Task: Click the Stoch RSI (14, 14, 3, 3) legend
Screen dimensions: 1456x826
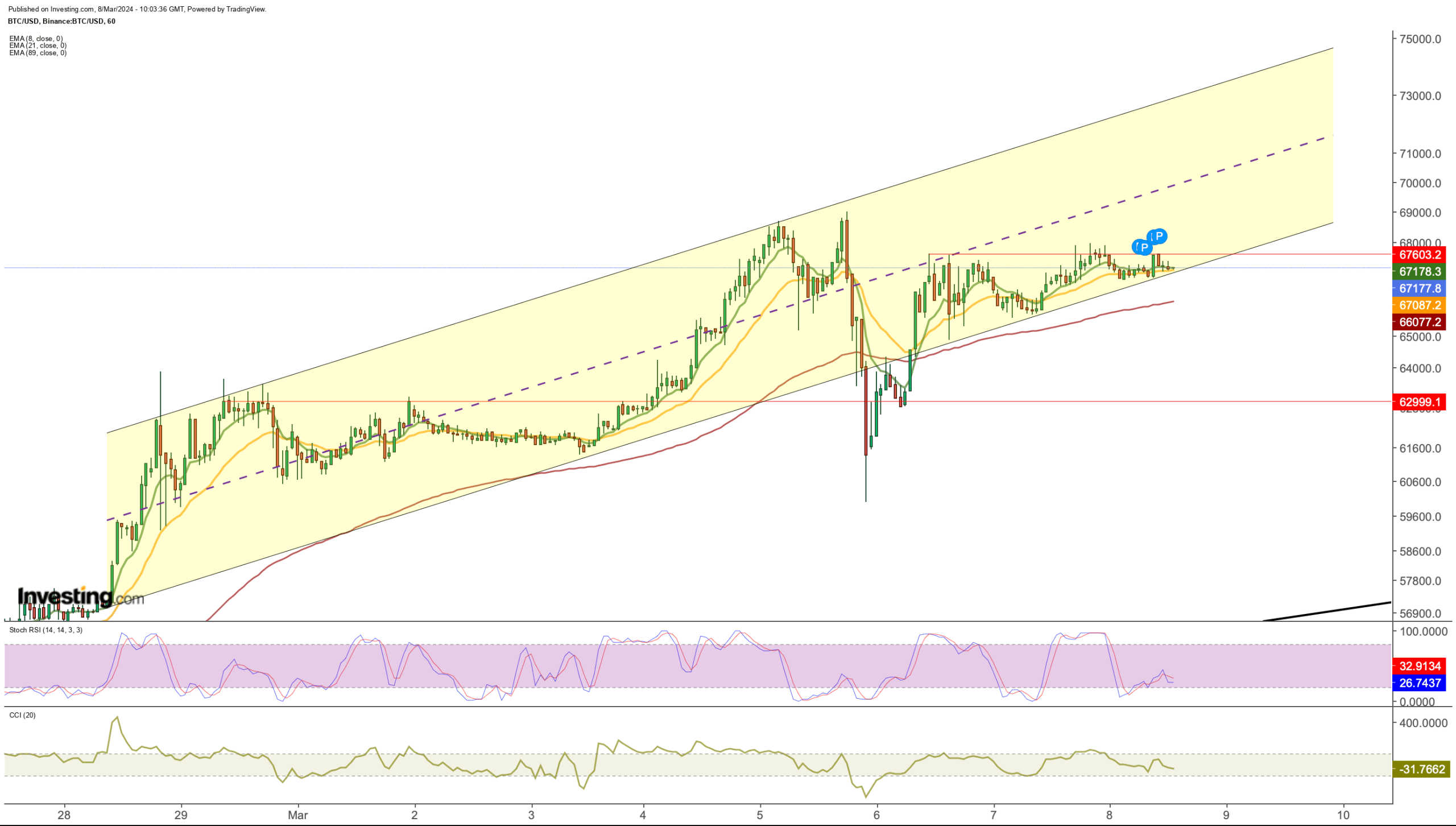Action: [46, 630]
